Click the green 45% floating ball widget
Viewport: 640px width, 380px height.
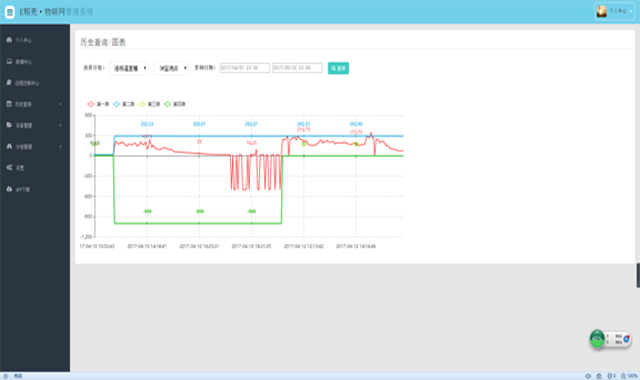click(x=597, y=338)
